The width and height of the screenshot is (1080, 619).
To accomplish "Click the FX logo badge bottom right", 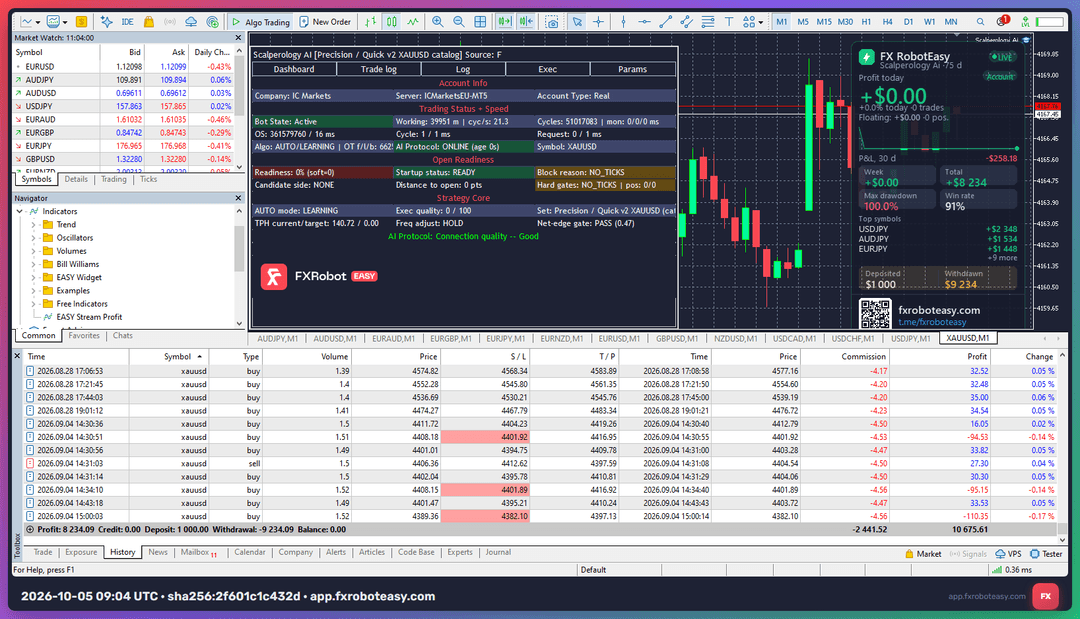I will pyautogui.click(x=1046, y=596).
